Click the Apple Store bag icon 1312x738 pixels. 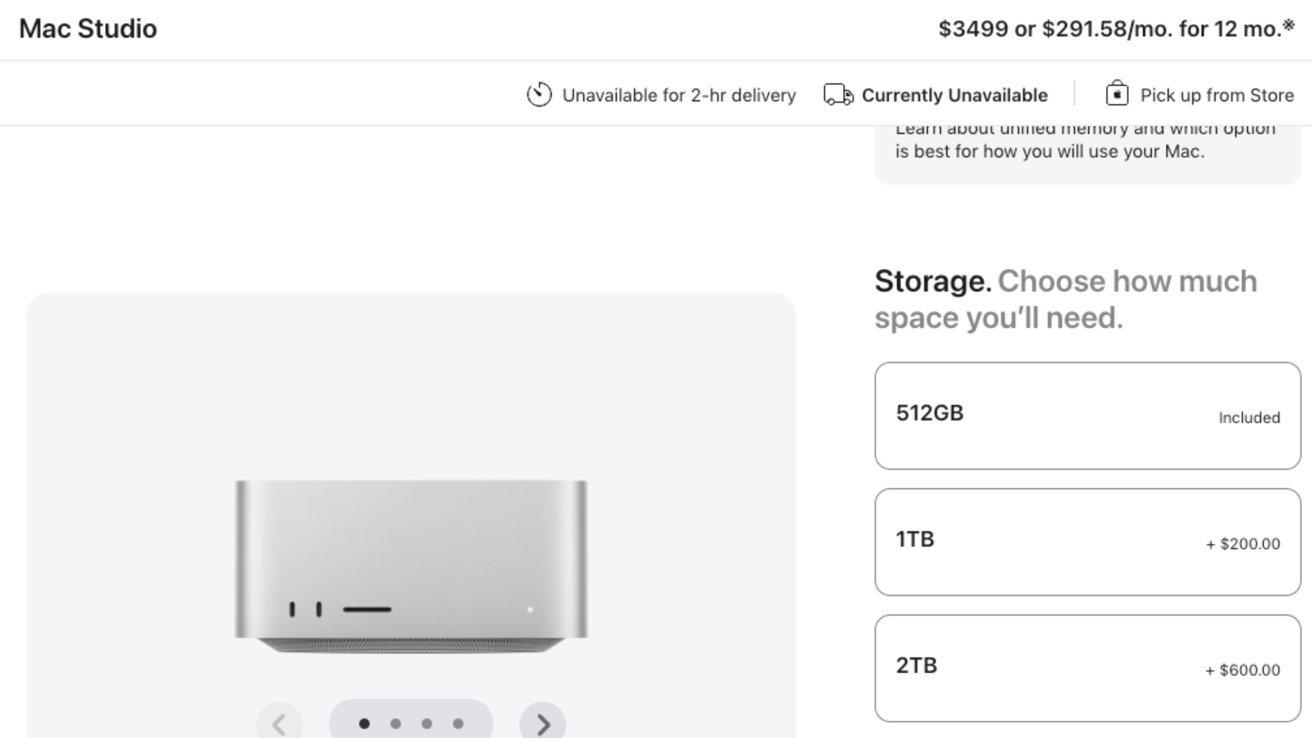click(x=1116, y=94)
